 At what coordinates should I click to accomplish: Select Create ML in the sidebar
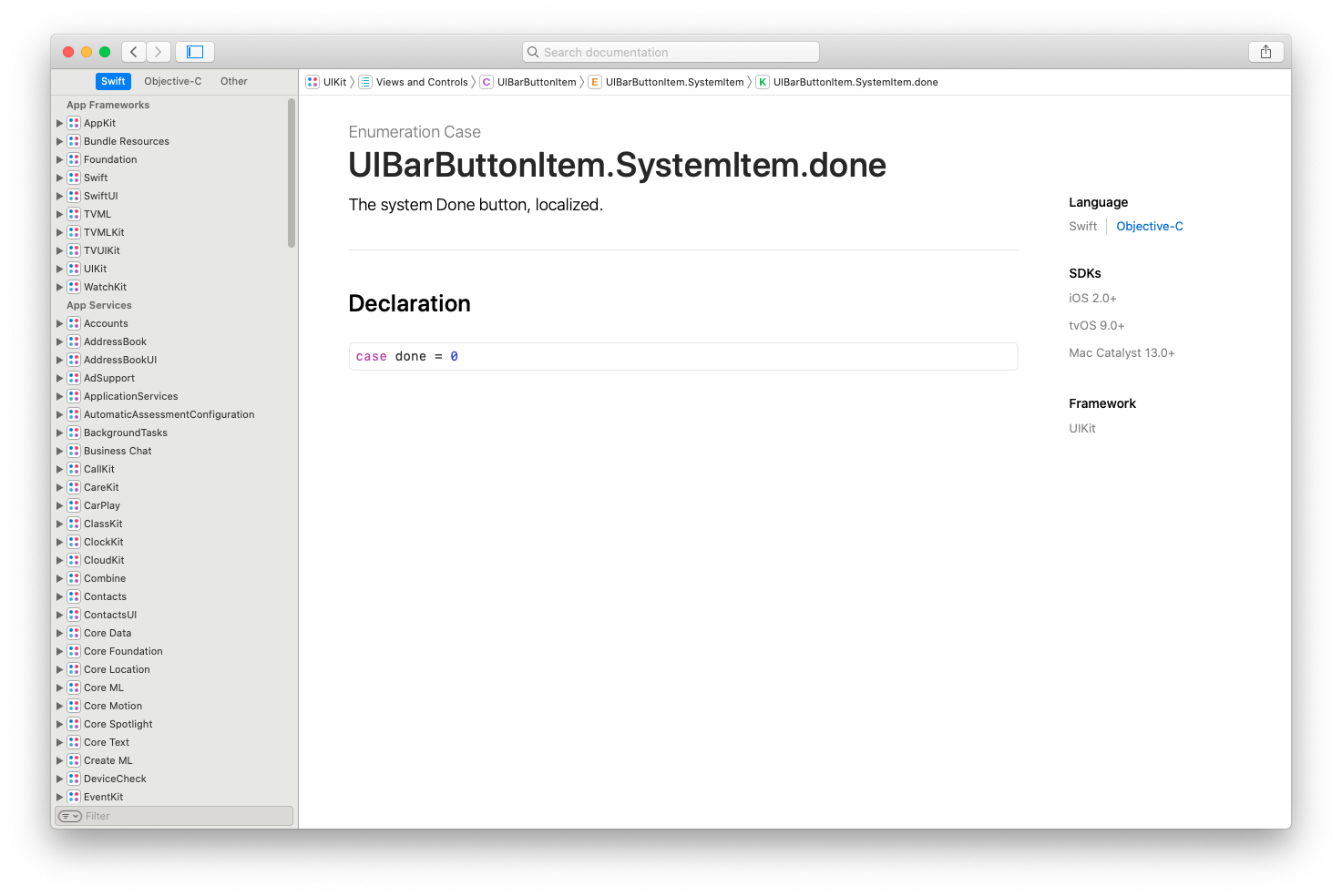coord(108,760)
